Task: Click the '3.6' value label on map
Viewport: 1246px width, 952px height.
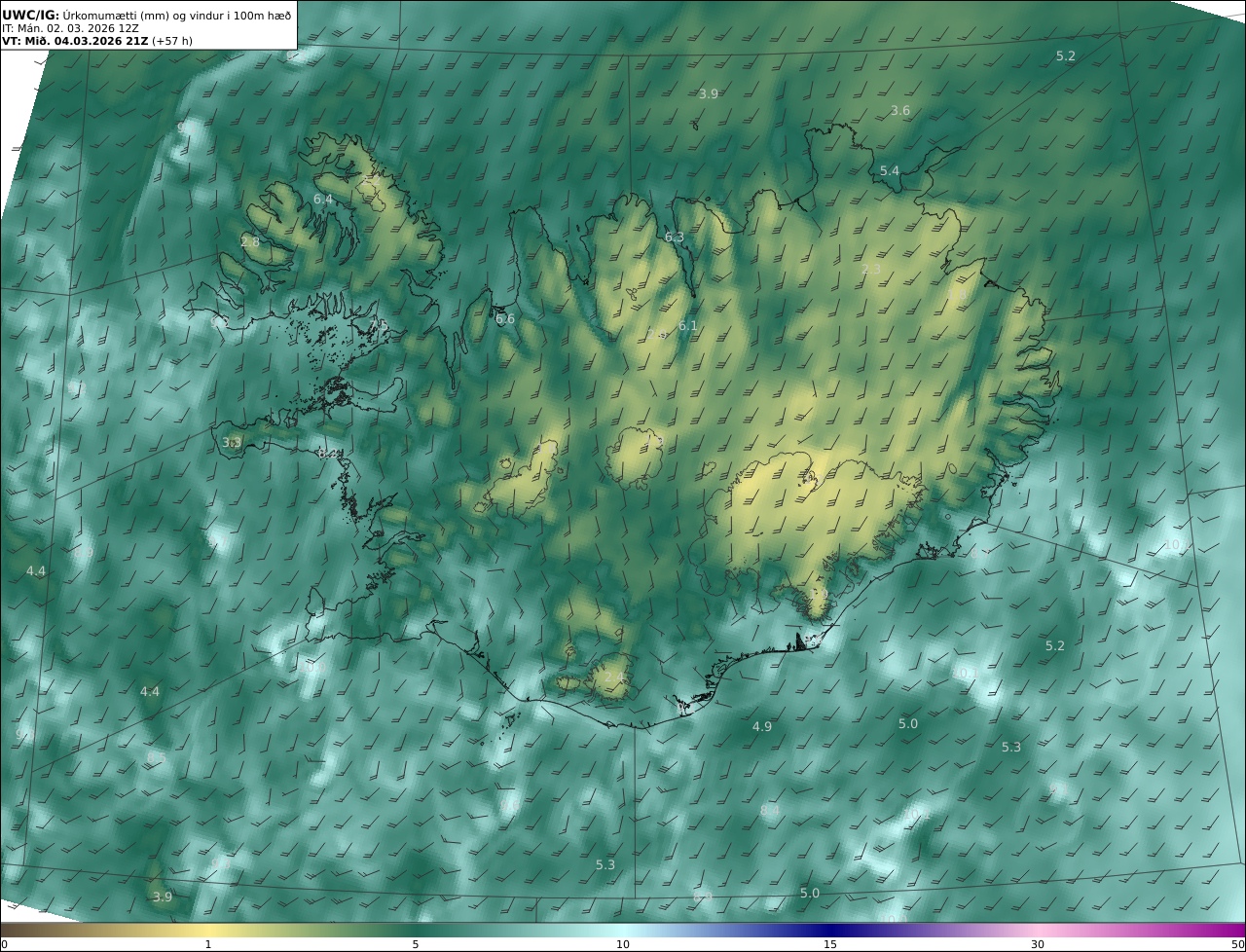Action: click(900, 111)
